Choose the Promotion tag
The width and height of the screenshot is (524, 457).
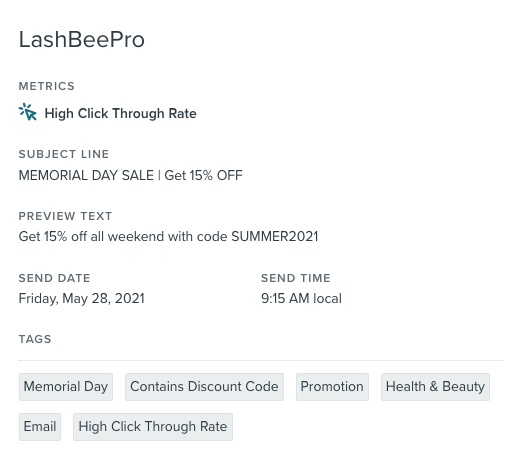coord(332,387)
